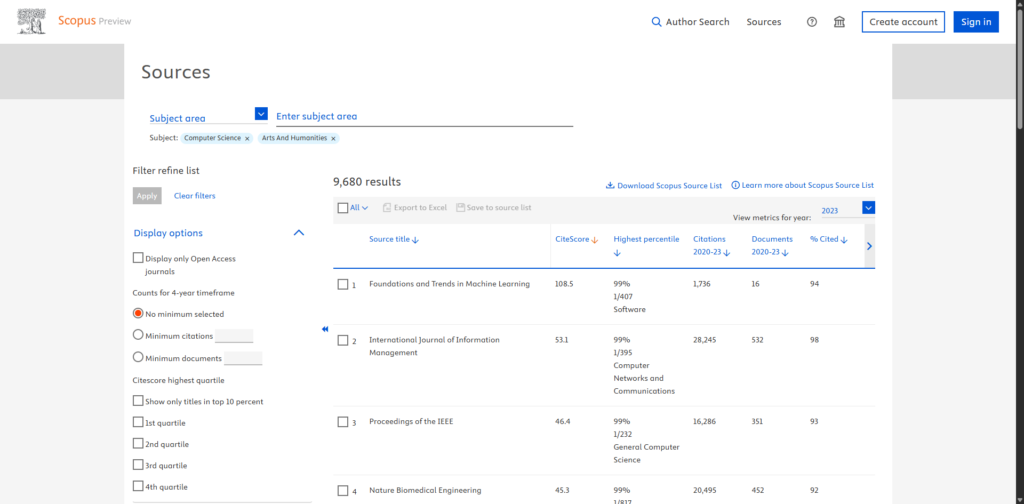This screenshot has height=504, width=1024.
Task: Sort by Highest percentile arrow
Action: coord(617,253)
